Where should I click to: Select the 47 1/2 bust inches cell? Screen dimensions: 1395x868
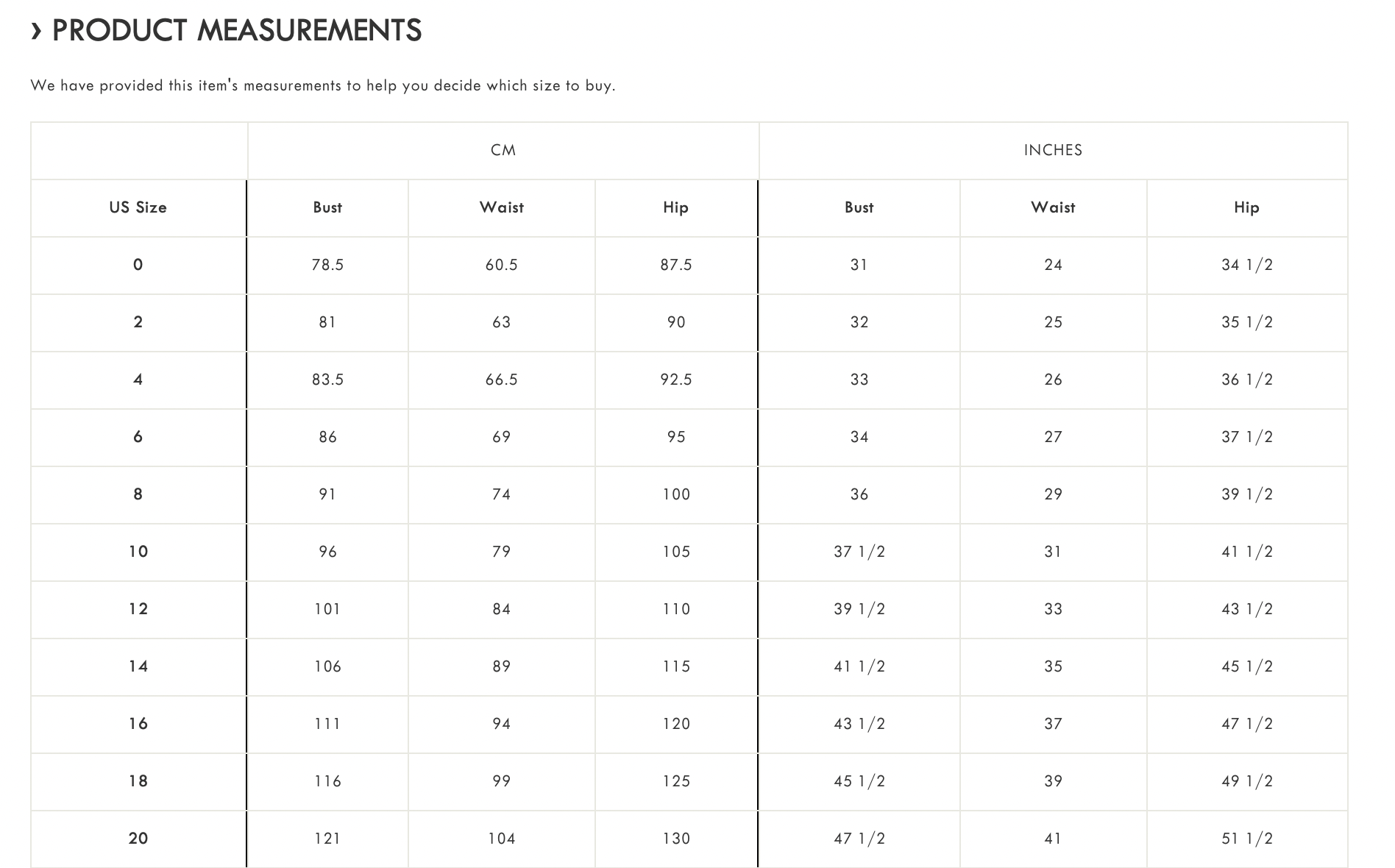click(x=859, y=839)
